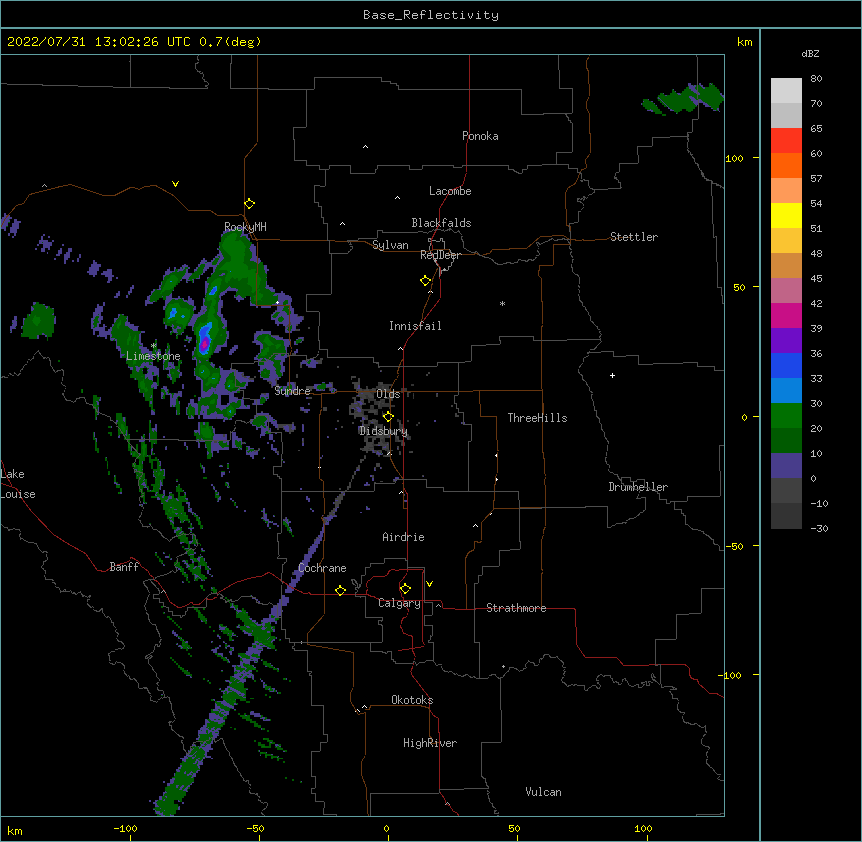Click the white plus marker northwest of Drumheller

coord(612,375)
